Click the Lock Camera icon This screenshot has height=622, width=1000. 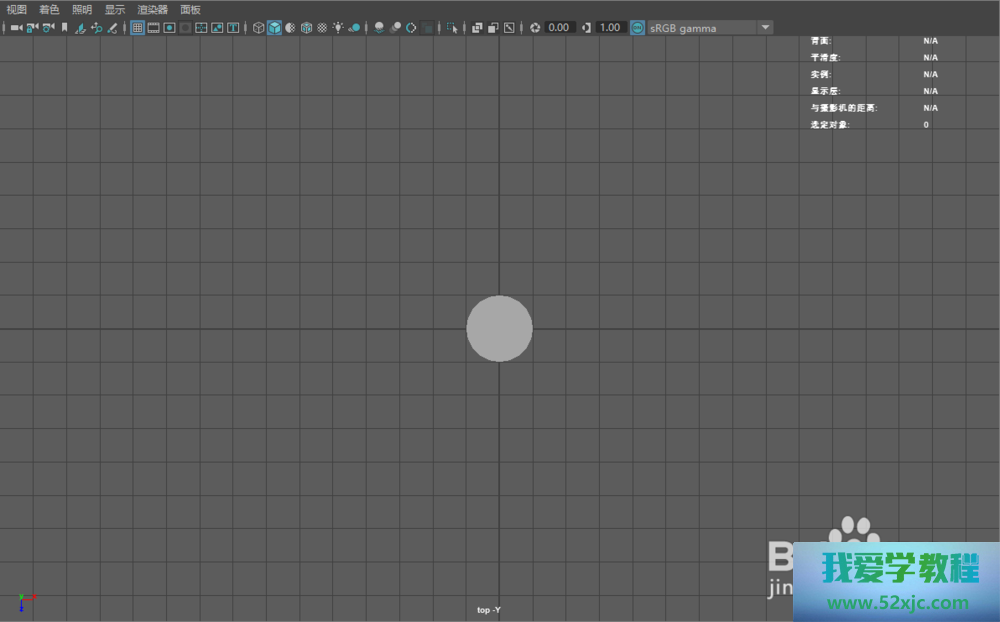pyautogui.click(x=32, y=28)
